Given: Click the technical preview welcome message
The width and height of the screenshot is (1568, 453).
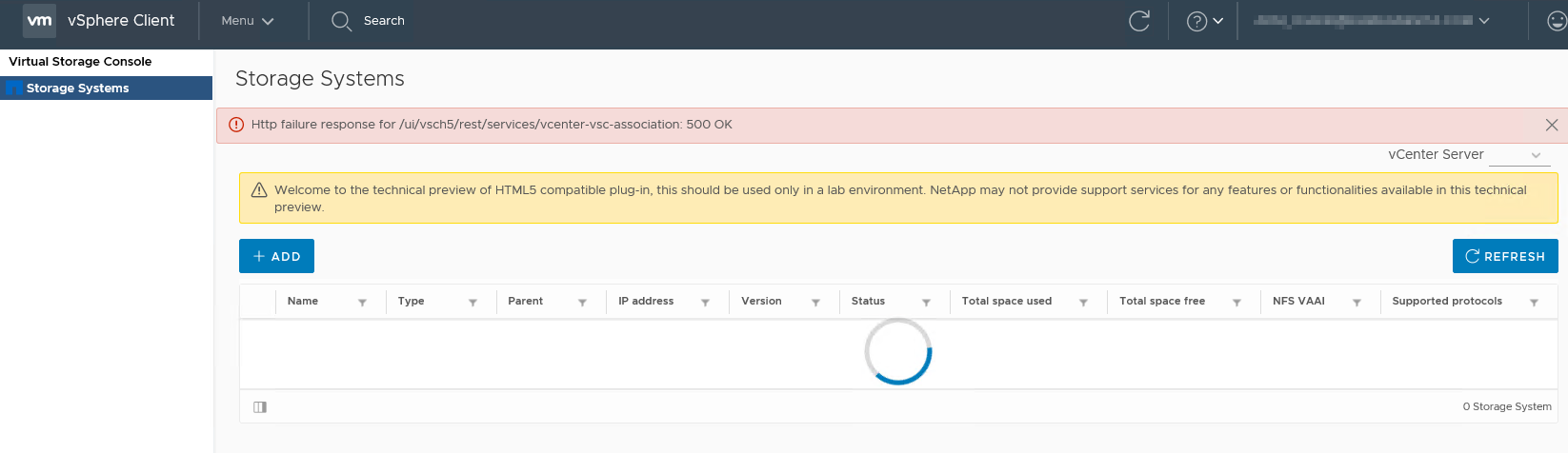Looking at the screenshot, I should (900, 198).
